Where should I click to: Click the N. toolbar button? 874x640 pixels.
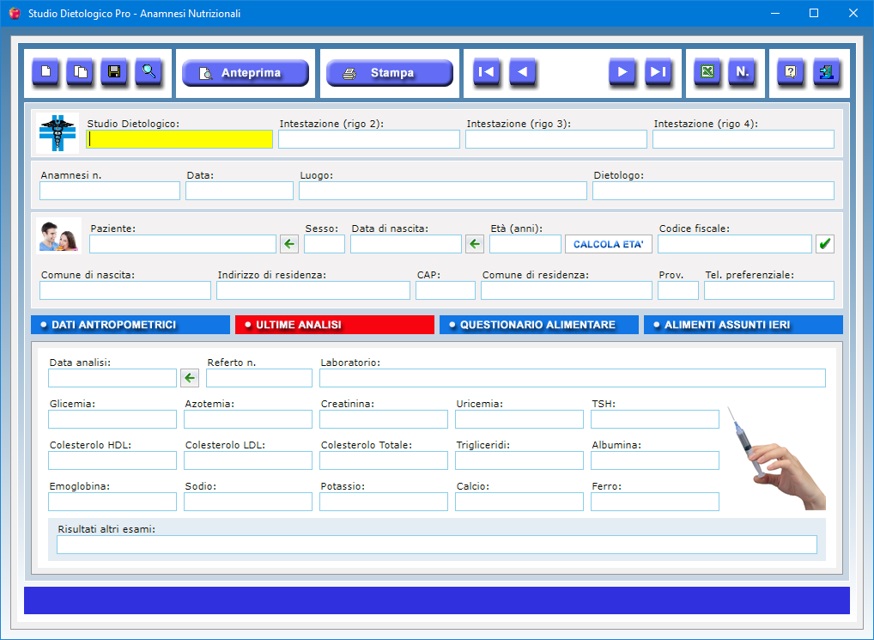pyautogui.click(x=742, y=72)
